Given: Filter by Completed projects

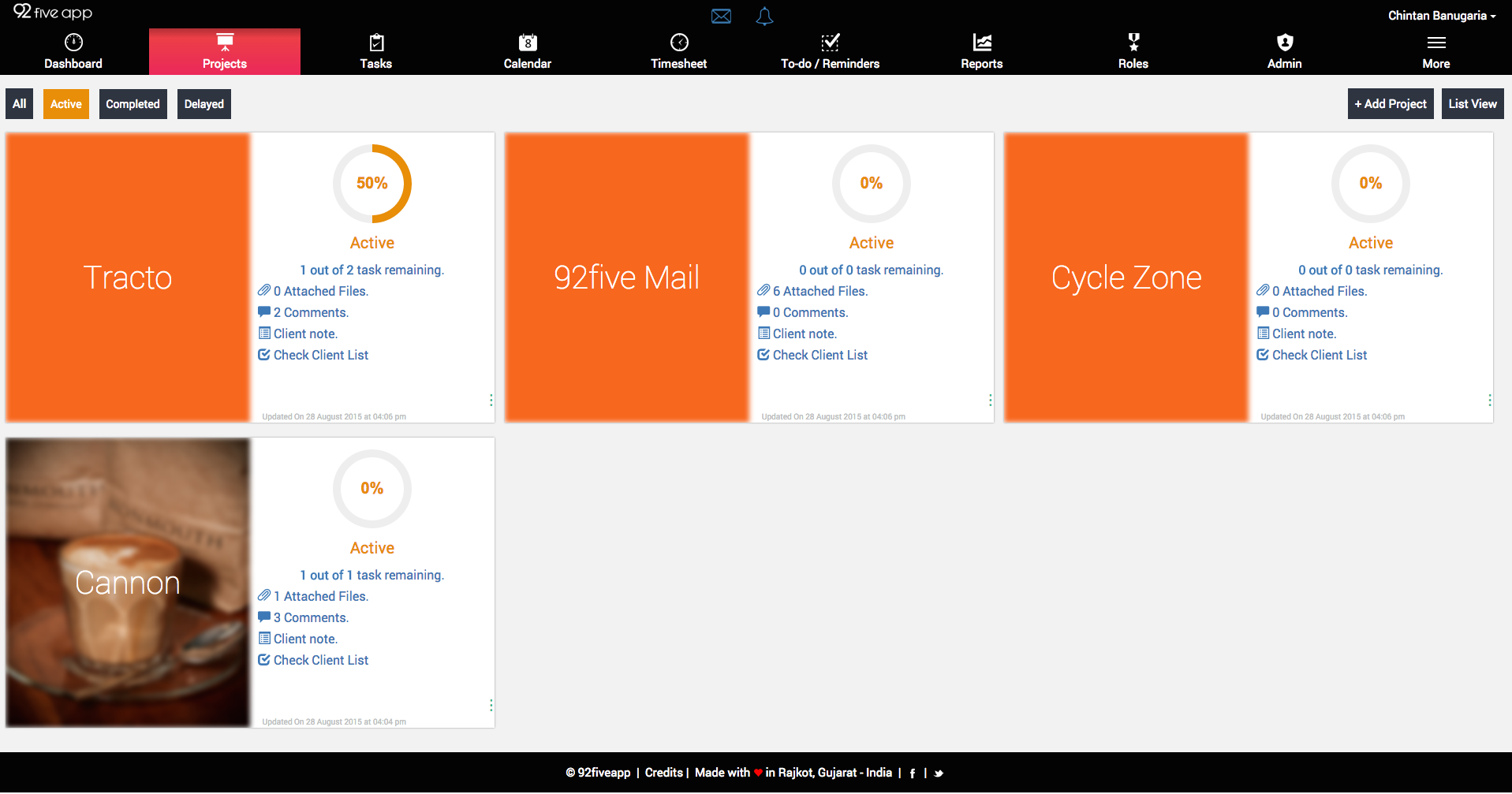Looking at the screenshot, I should pos(133,104).
